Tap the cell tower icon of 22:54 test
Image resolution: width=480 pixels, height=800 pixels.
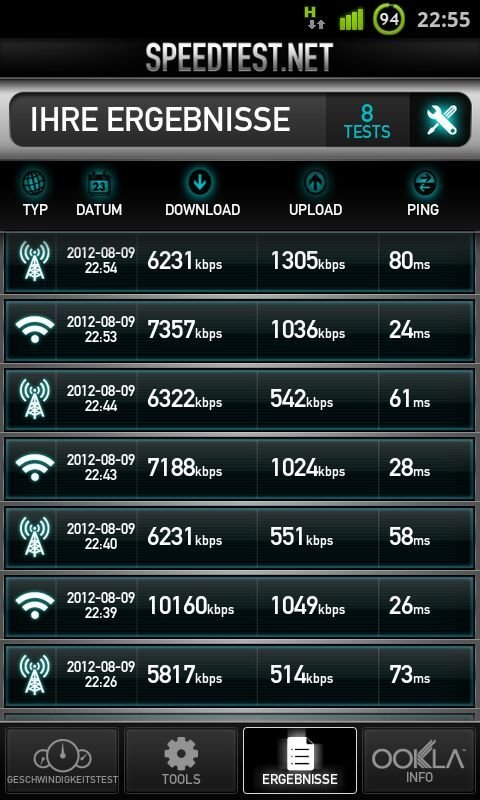tap(34, 261)
